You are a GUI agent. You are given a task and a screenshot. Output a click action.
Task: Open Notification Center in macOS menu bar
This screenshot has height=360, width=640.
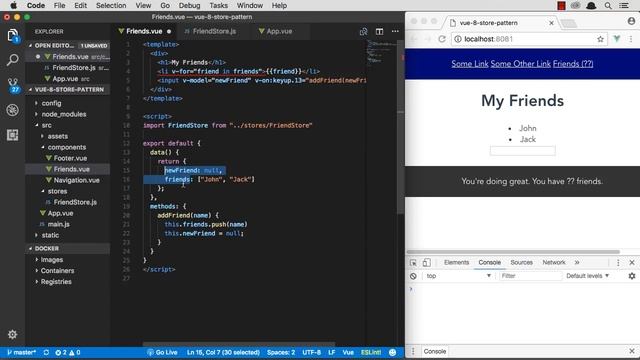click(x=624, y=6)
